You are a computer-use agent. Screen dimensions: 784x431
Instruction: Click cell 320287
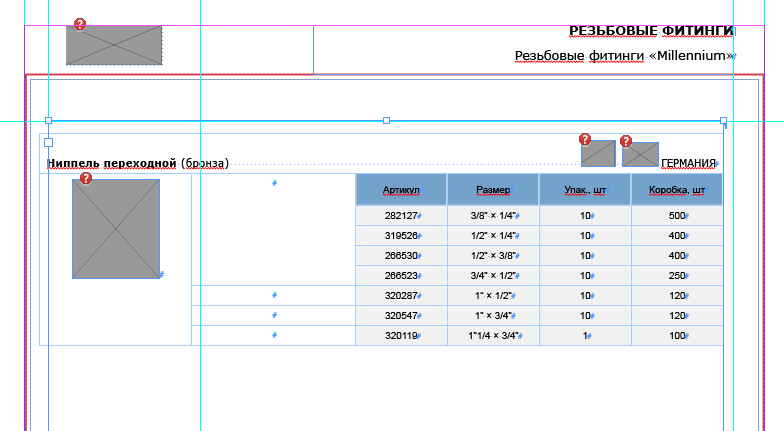click(401, 296)
